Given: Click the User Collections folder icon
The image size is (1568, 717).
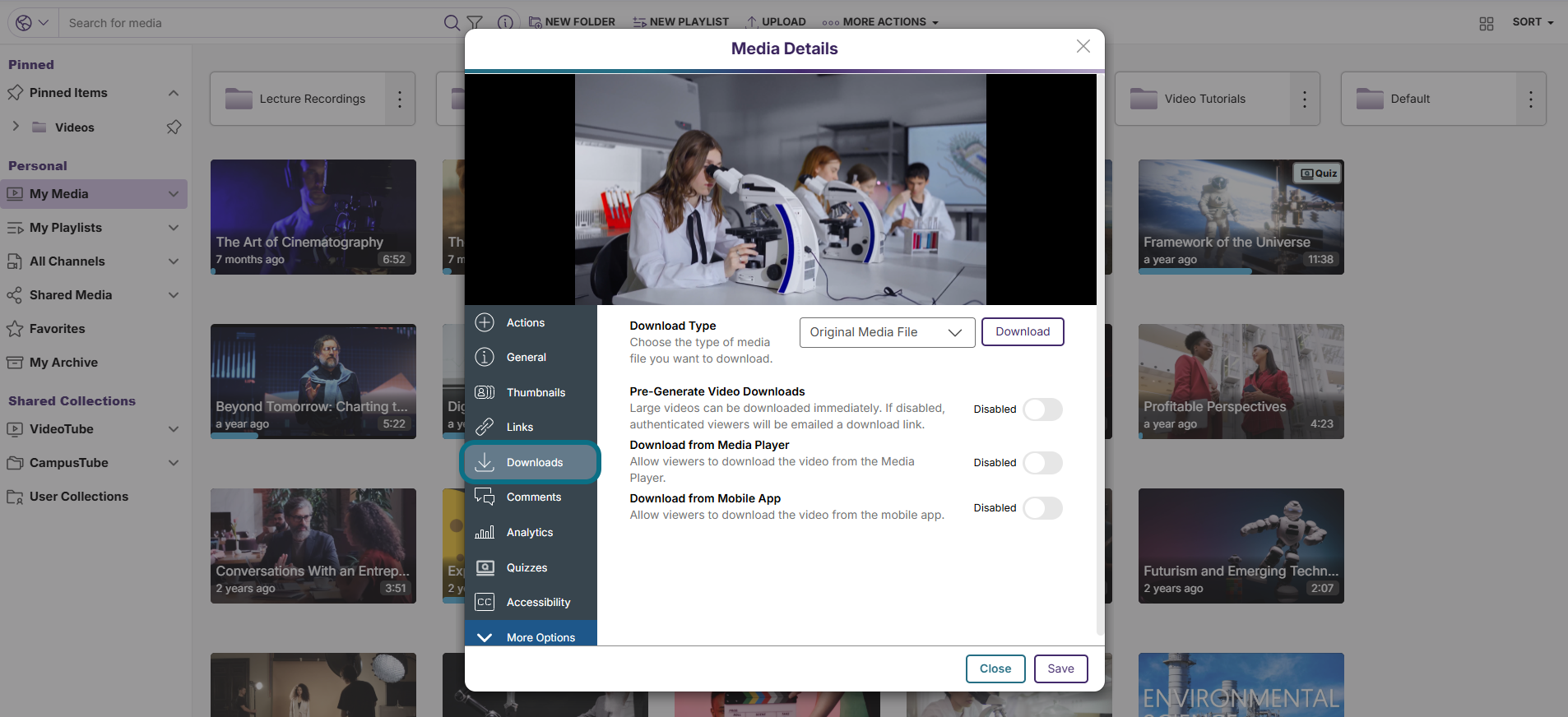Looking at the screenshot, I should point(15,497).
